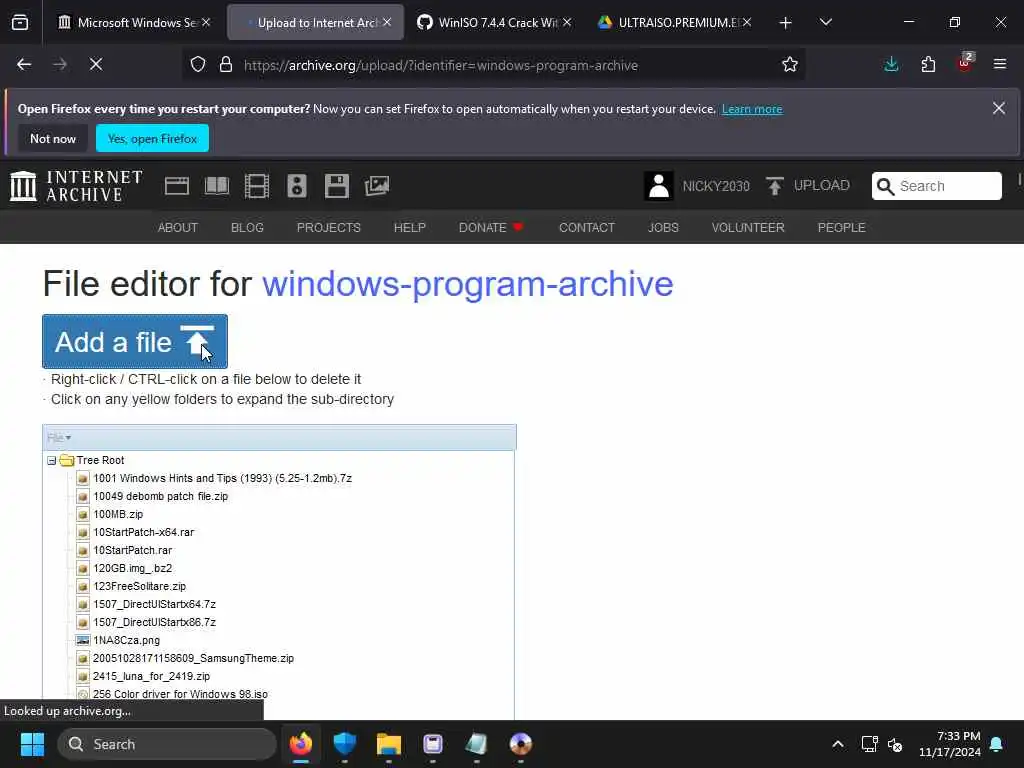Screen dimensions: 1024x768
Task: Click the magnifier icon in the archive search box
Action: tap(885, 186)
